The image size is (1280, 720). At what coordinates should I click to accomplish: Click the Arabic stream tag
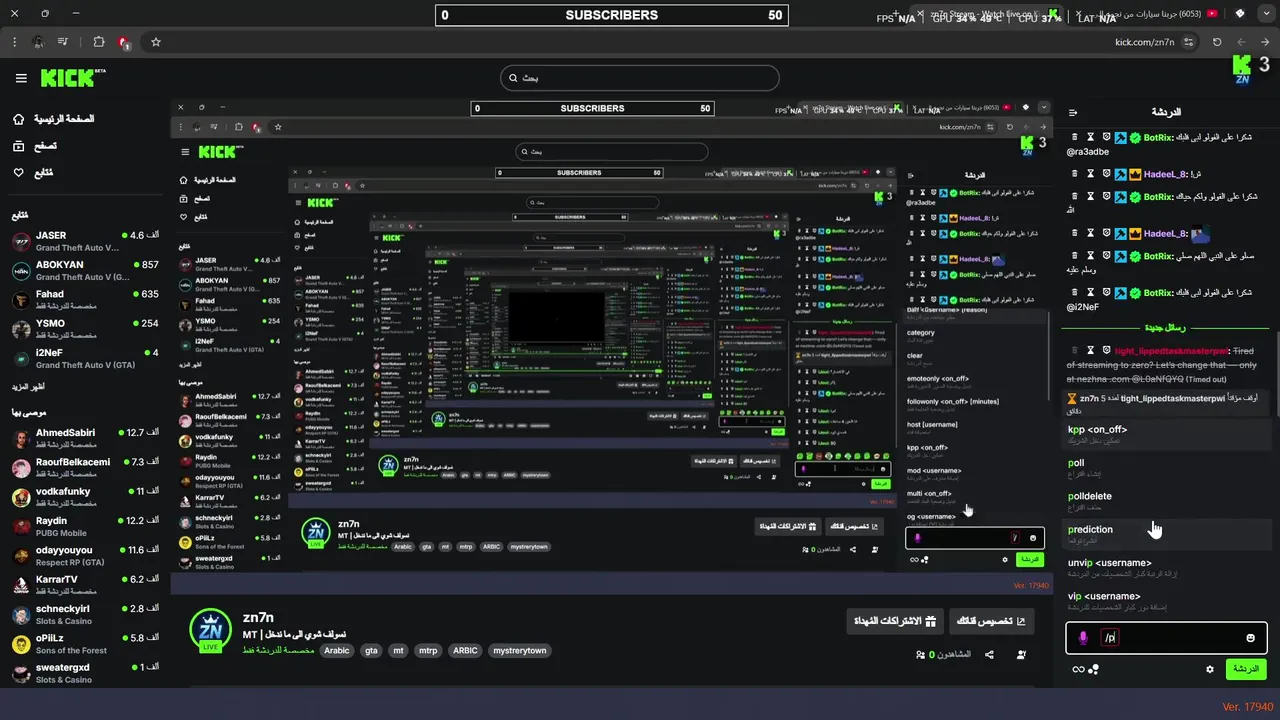click(337, 650)
